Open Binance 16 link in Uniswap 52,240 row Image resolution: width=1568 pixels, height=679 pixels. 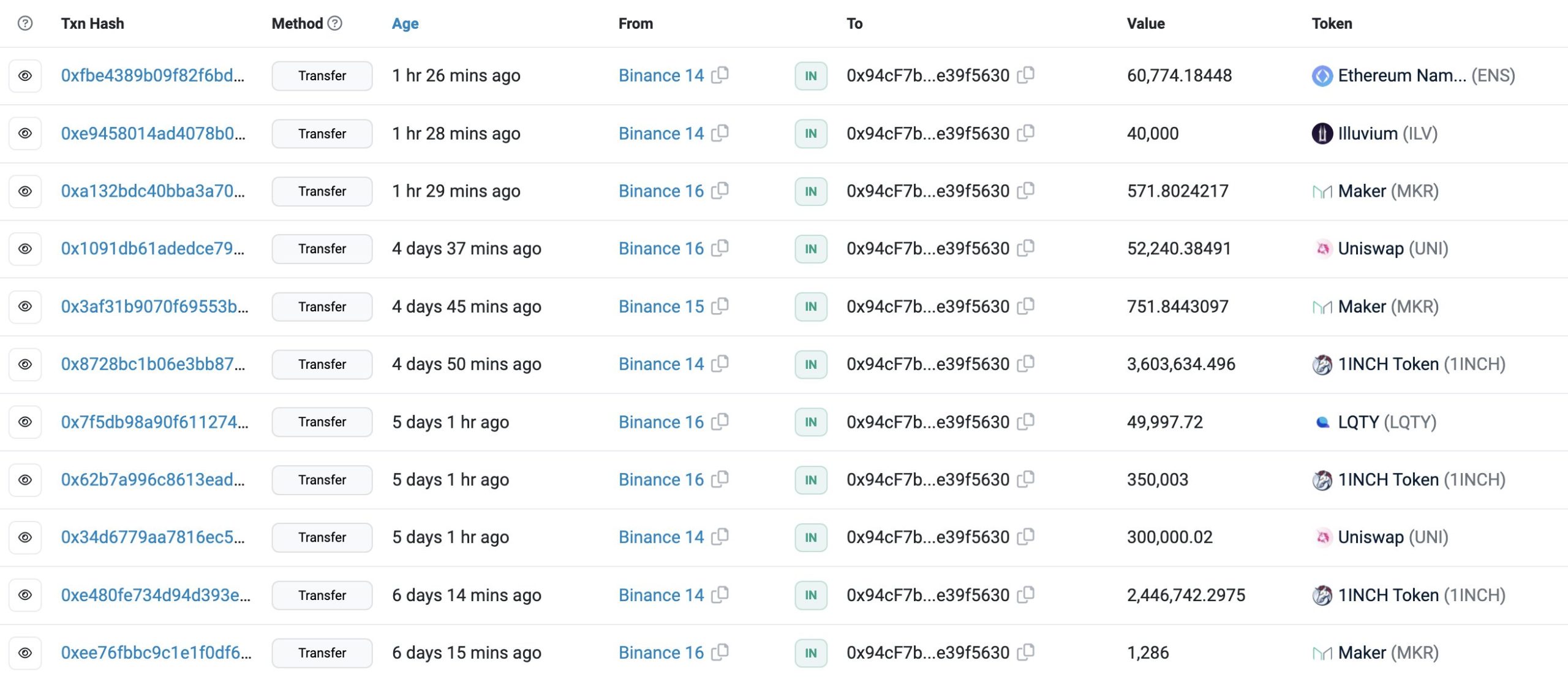coord(661,249)
